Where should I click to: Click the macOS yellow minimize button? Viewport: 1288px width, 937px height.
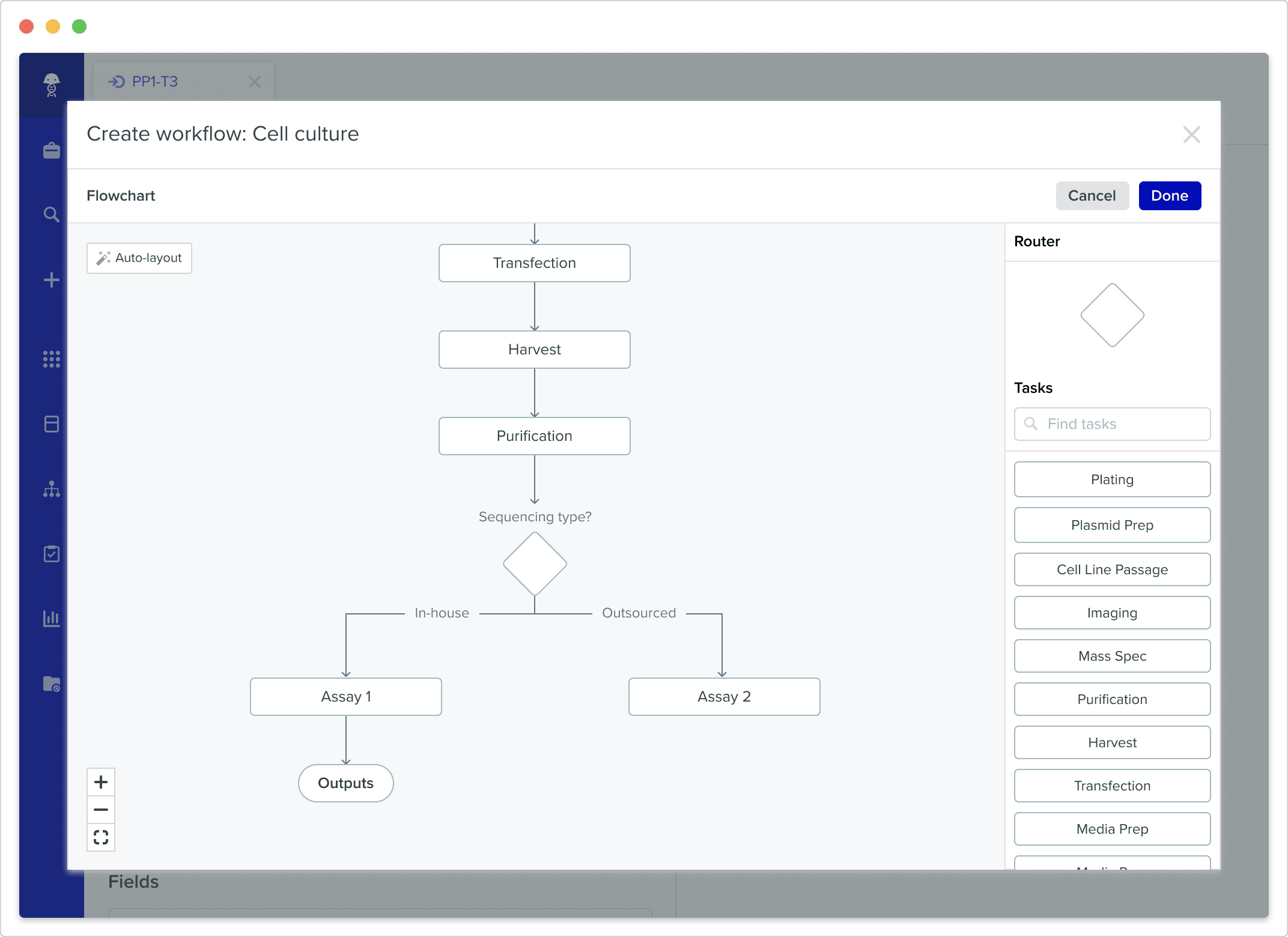tap(53, 26)
